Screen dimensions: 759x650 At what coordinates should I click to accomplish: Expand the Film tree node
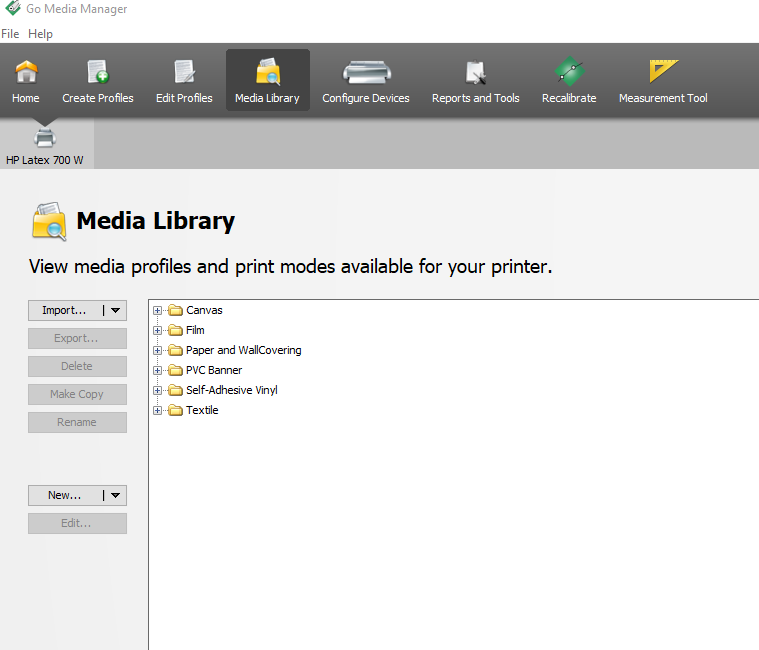pos(157,330)
